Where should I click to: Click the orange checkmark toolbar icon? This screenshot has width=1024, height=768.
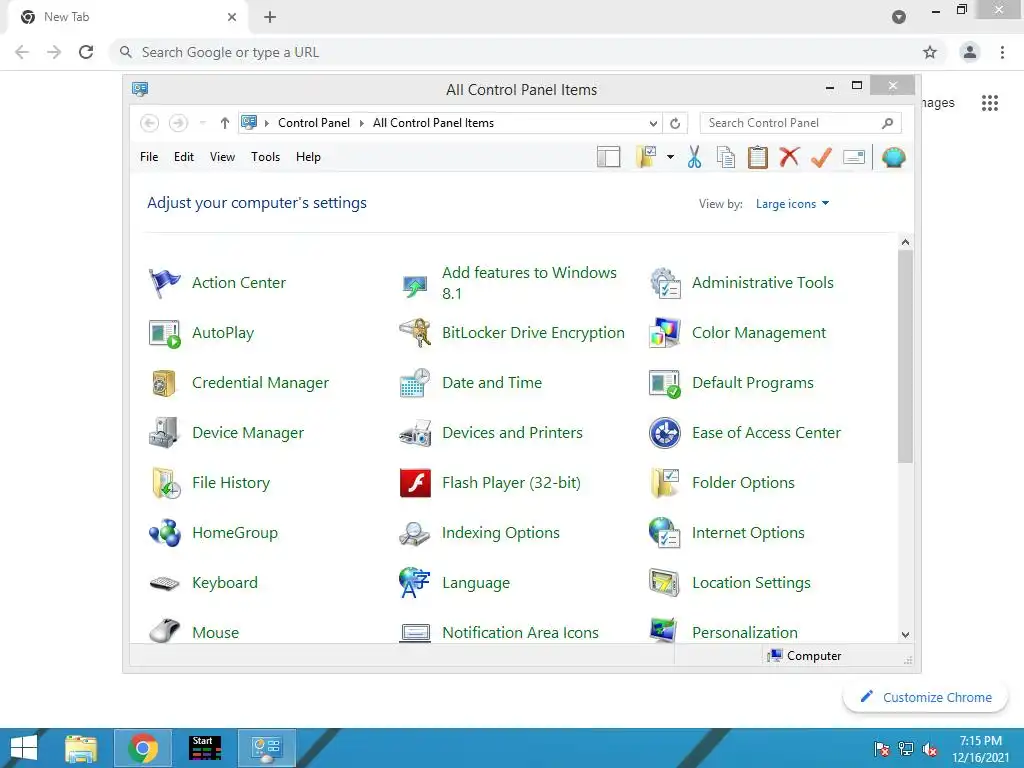(x=822, y=157)
